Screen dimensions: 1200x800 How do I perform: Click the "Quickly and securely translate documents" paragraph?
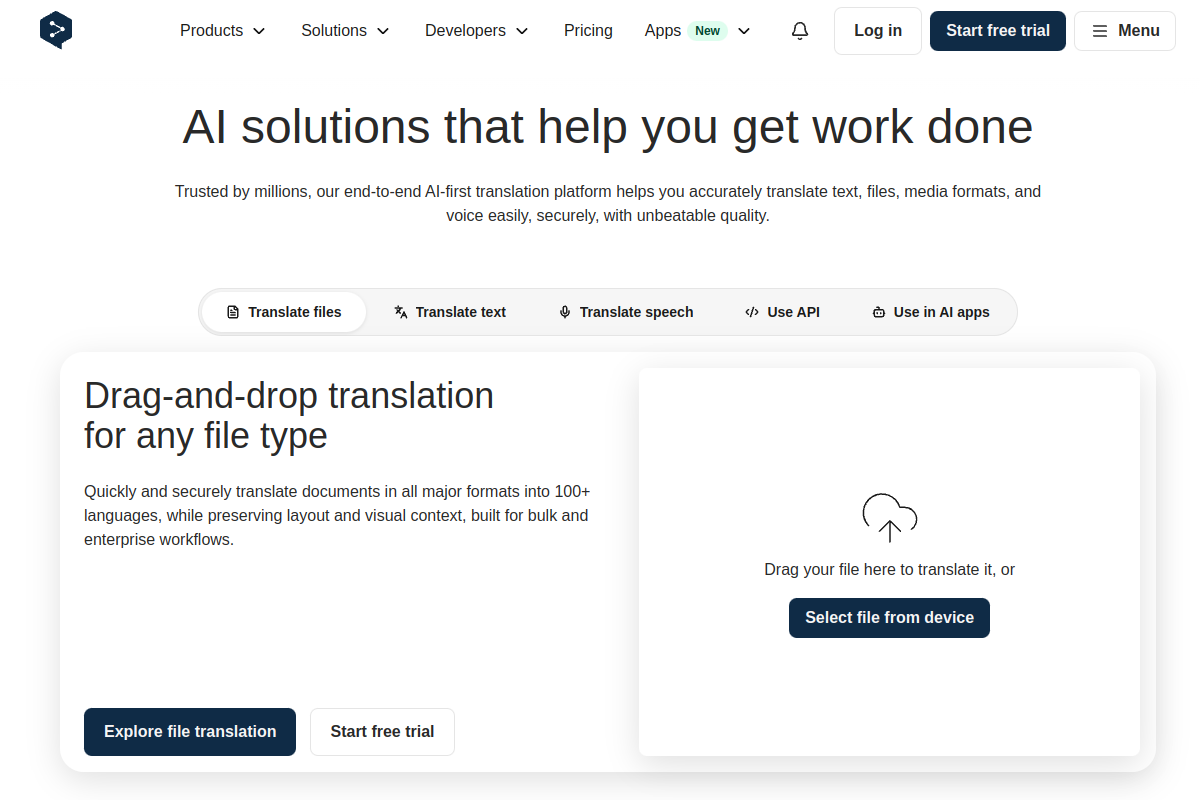pos(337,516)
